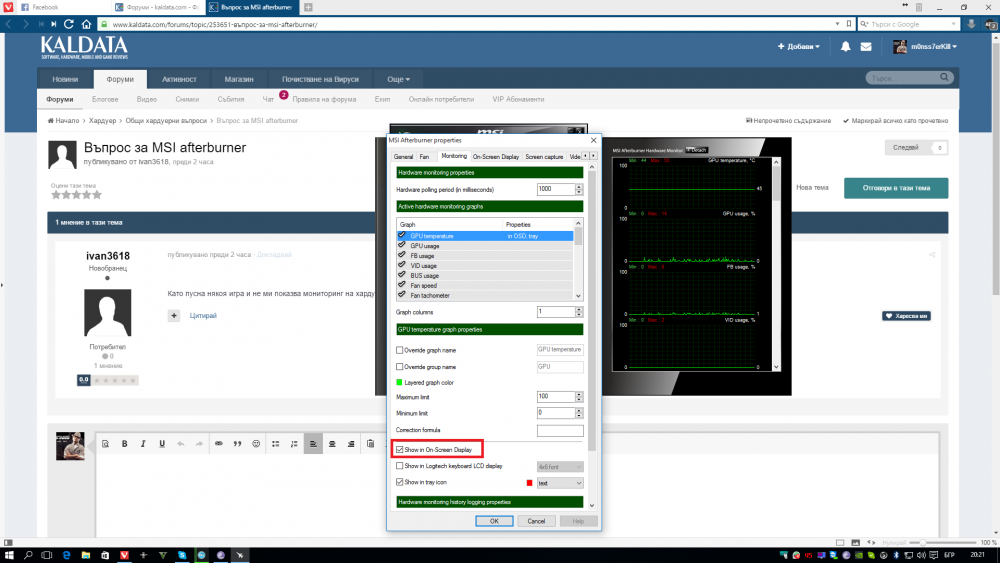Click the Следвай follow button
1000x563 pixels.
tap(916, 147)
